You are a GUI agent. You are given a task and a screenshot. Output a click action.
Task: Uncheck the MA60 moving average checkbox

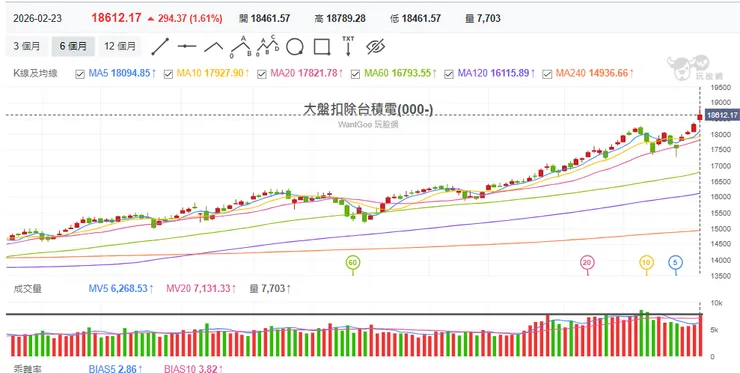pyautogui.click(x=355, y=74)
